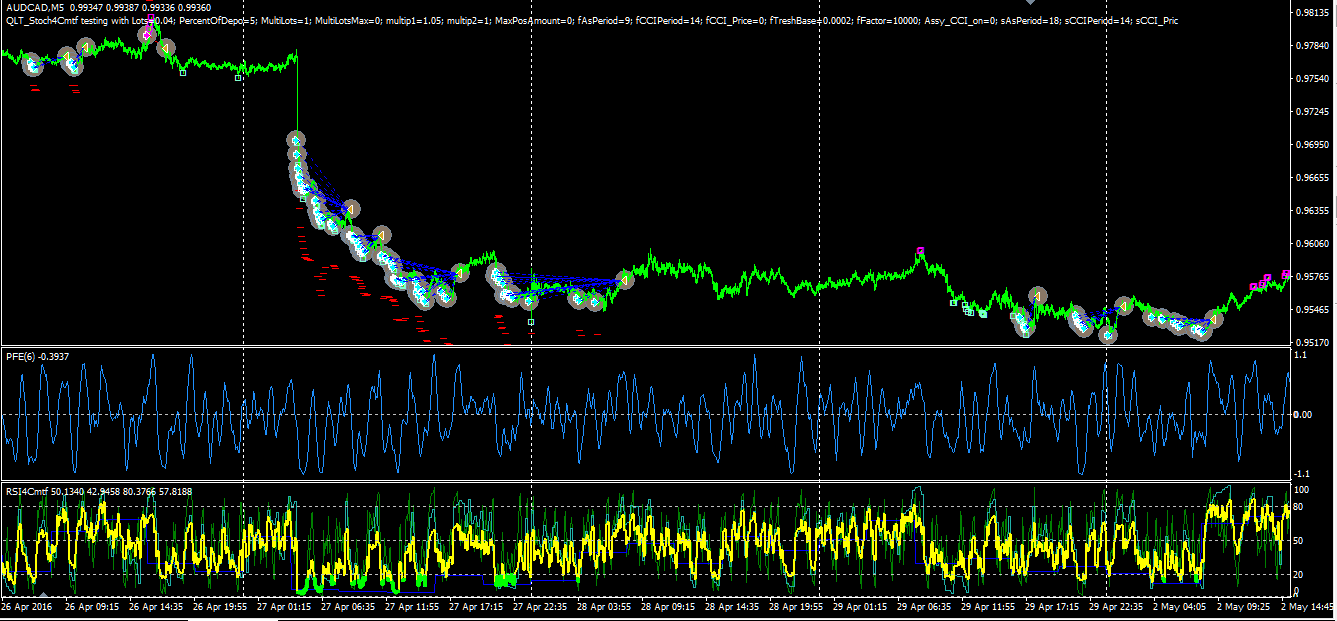Click the 0.96655 price scale label

(x=1310, y=178)
